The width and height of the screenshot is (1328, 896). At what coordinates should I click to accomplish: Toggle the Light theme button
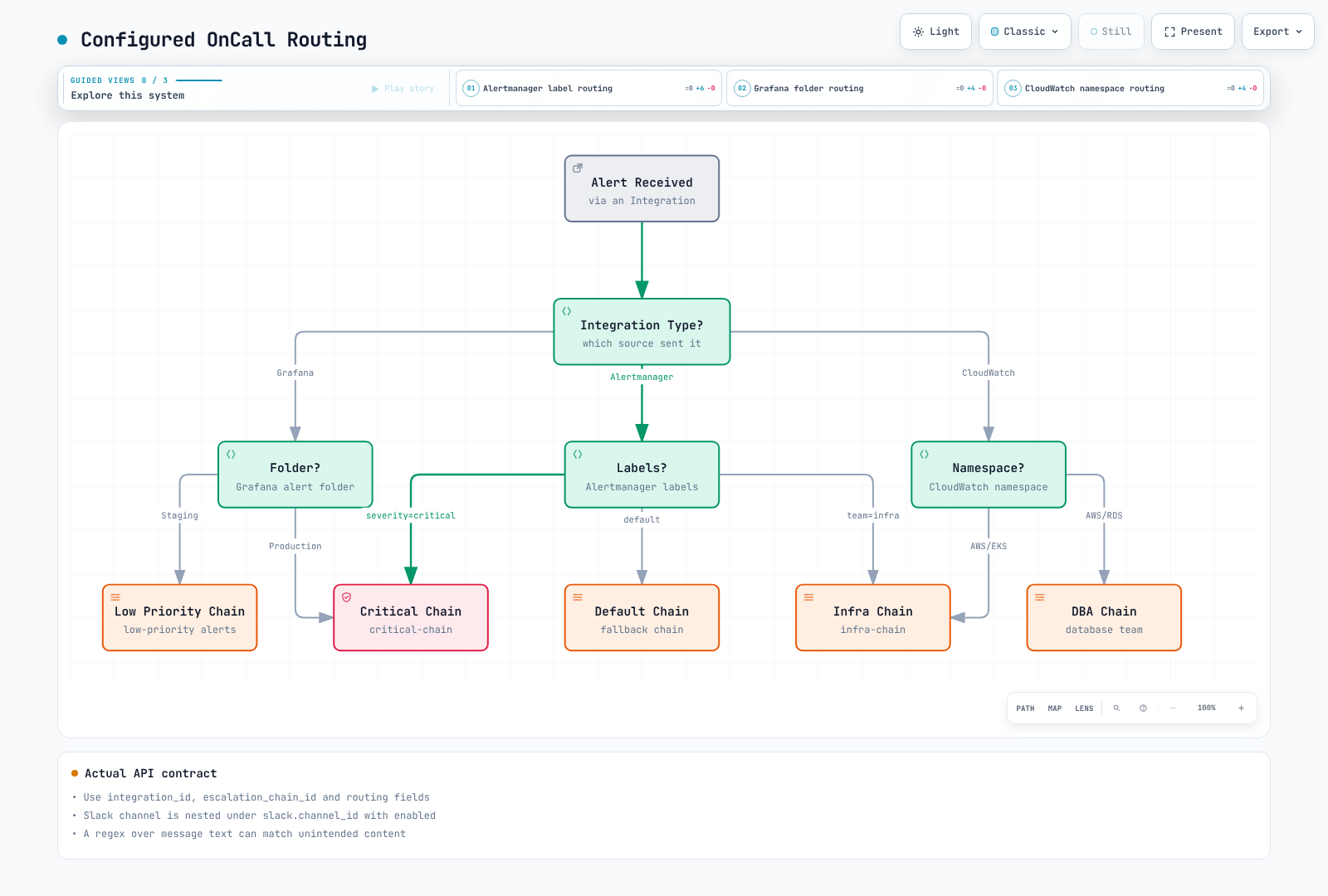click(x=935, y=32)
